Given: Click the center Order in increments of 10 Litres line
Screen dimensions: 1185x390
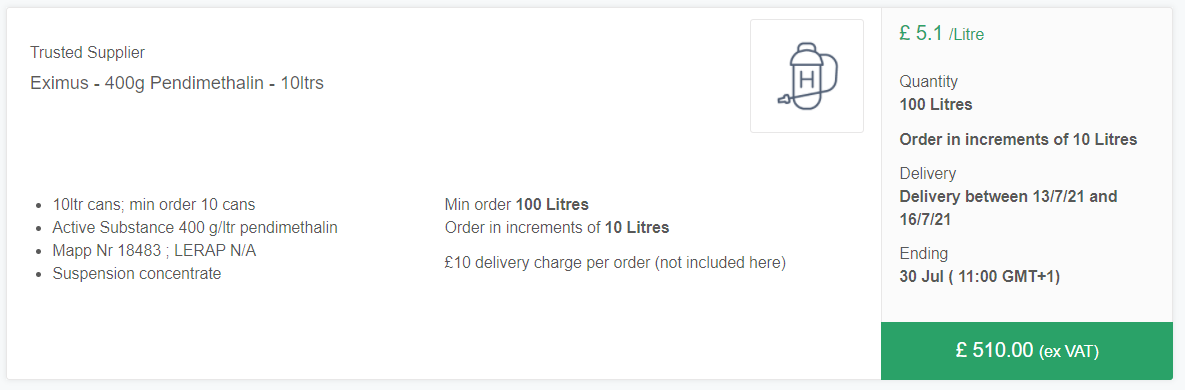Looking at the screenshot, I should 557,228.
